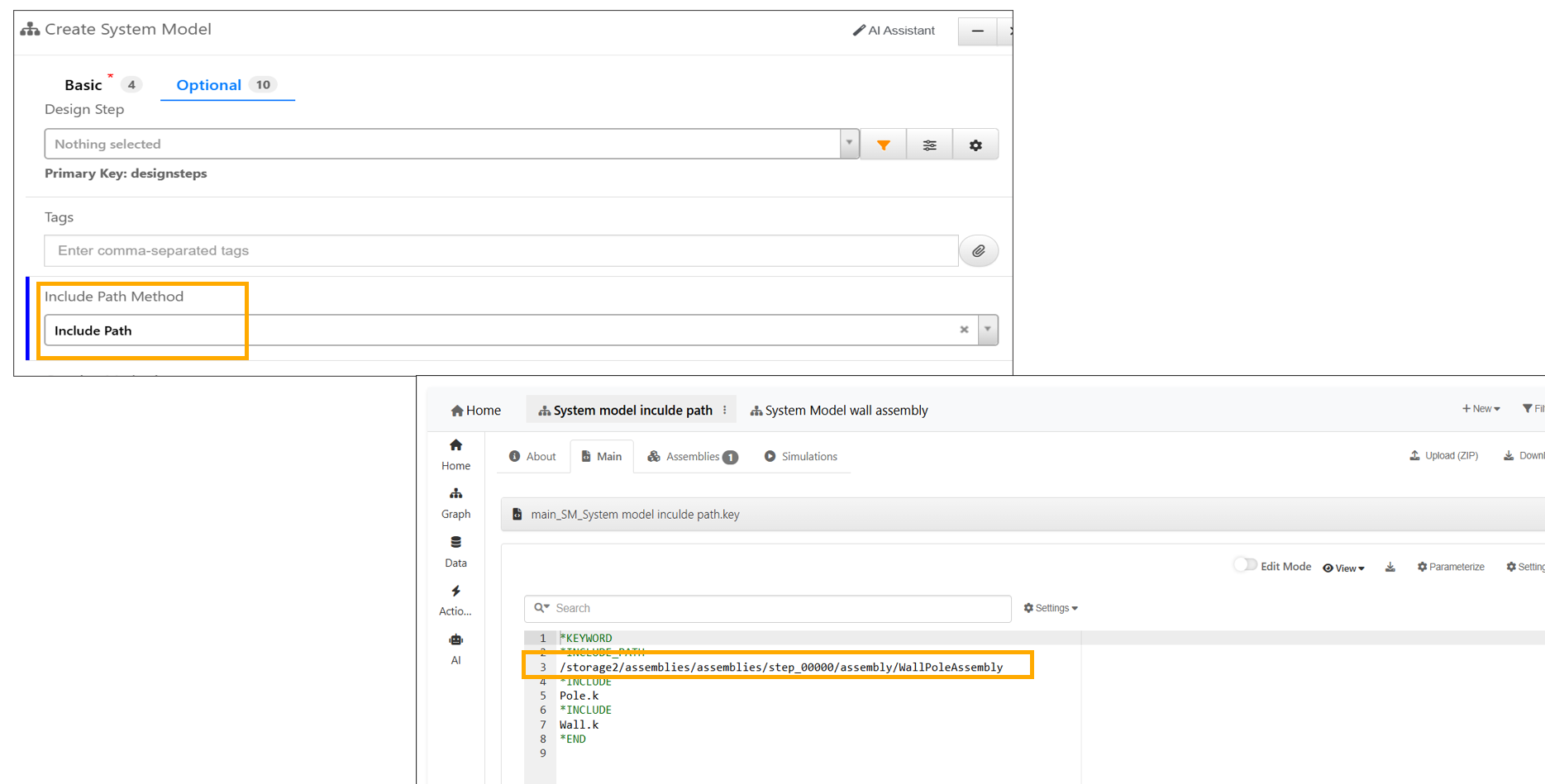Image resolution: width=1545 pixels, height=784 pixels.
Task: Open the Settings dropdown beside search
Action: point(1051,608)
